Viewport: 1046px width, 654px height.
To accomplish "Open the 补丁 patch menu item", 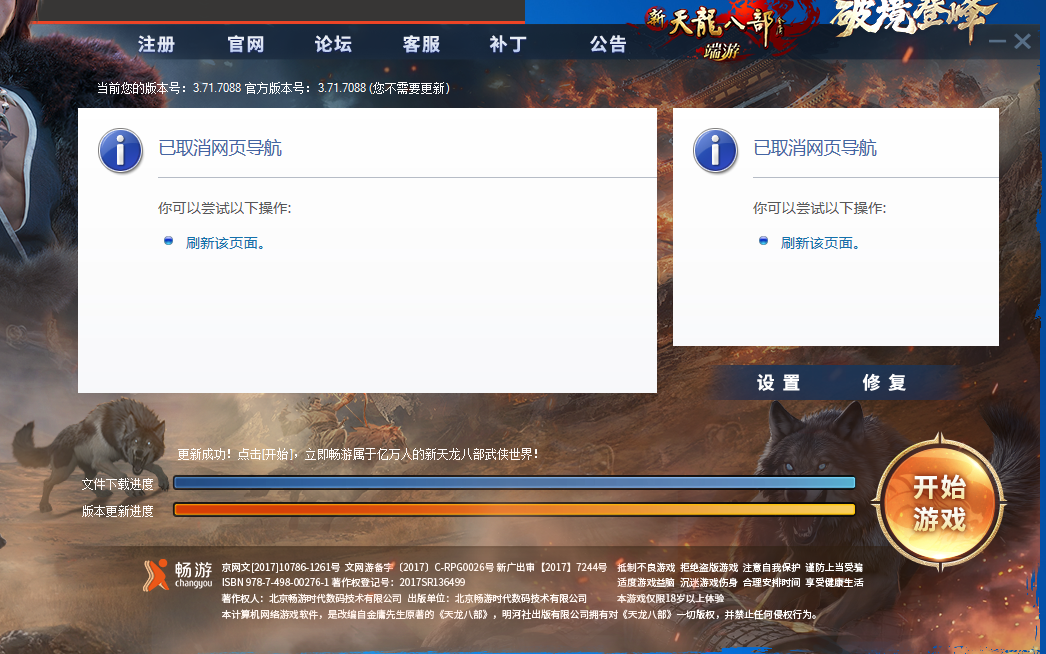I will point(508,44).
